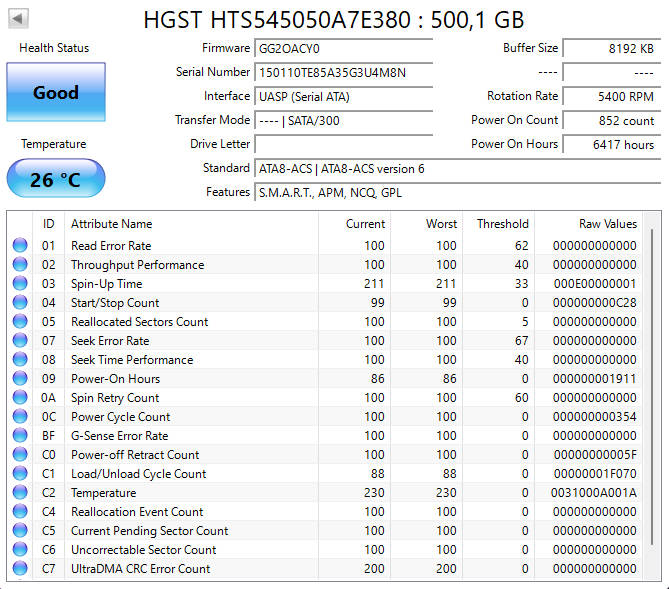This screenshot has height=589, width=669.
Task: Select the Throughput Performance row name
Action: (x=137, y=265)
